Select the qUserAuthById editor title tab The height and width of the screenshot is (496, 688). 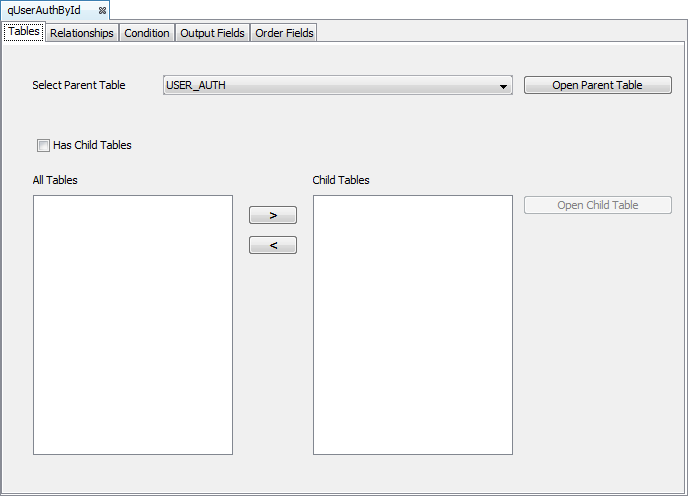(x=45, y=10)
